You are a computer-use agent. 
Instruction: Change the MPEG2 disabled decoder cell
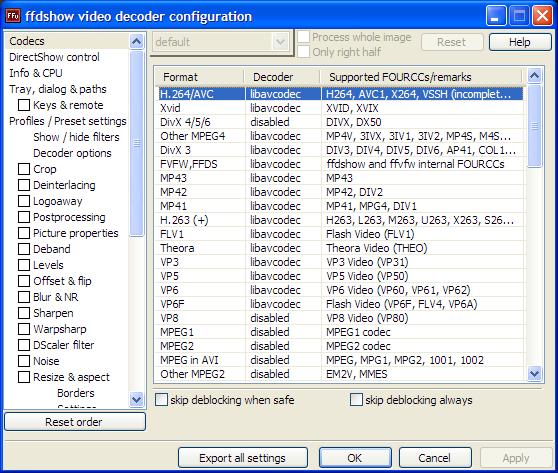coord(283,346)
